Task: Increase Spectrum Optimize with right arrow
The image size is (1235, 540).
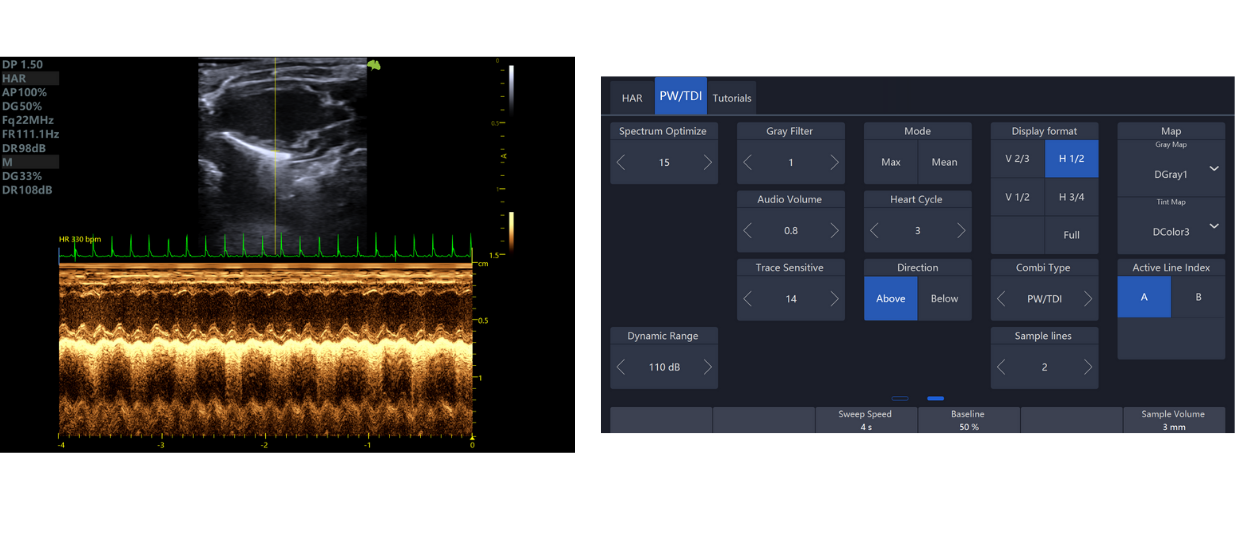Action: tap(707, 162)
